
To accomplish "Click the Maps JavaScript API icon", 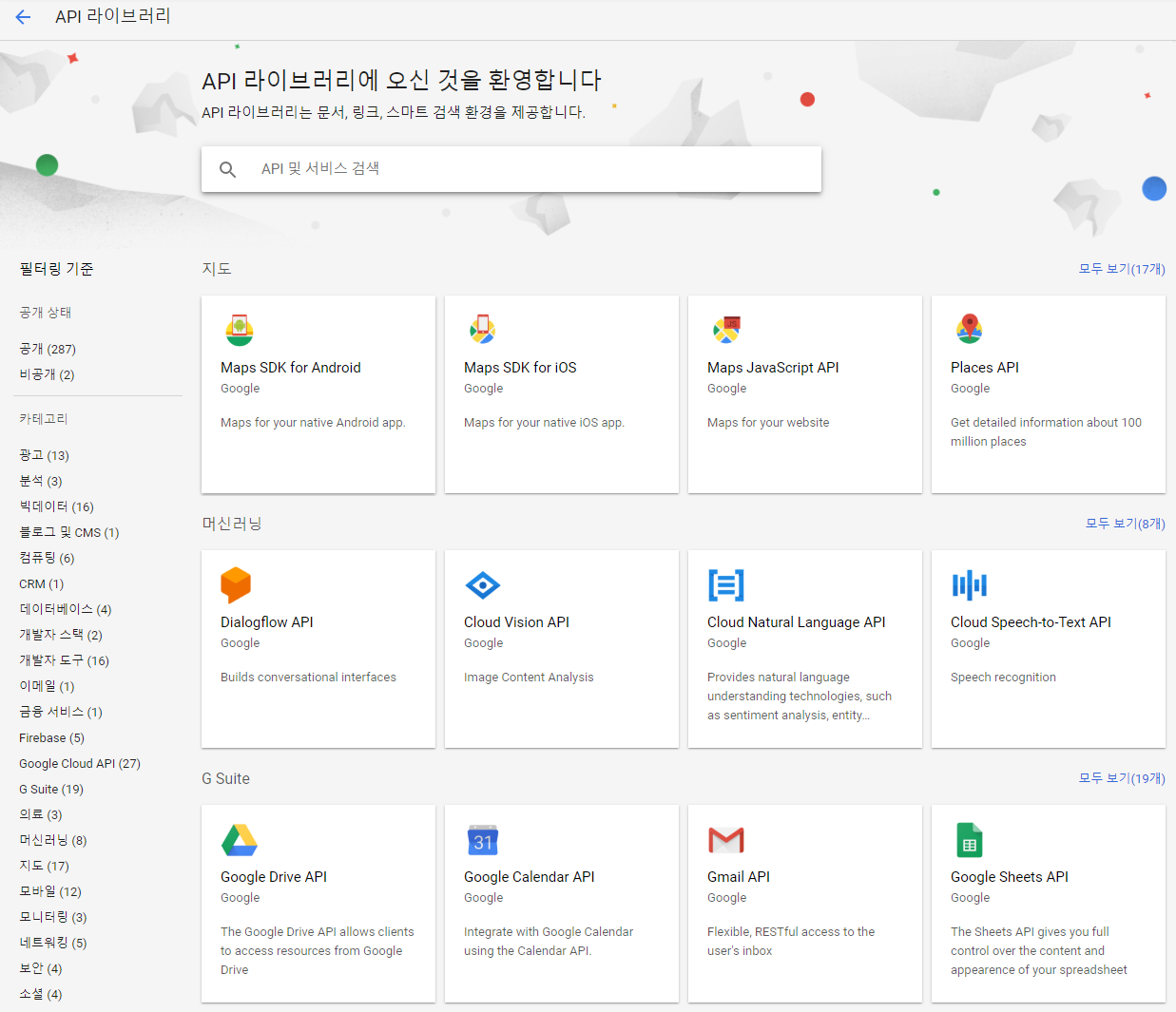I will (726, 330).
